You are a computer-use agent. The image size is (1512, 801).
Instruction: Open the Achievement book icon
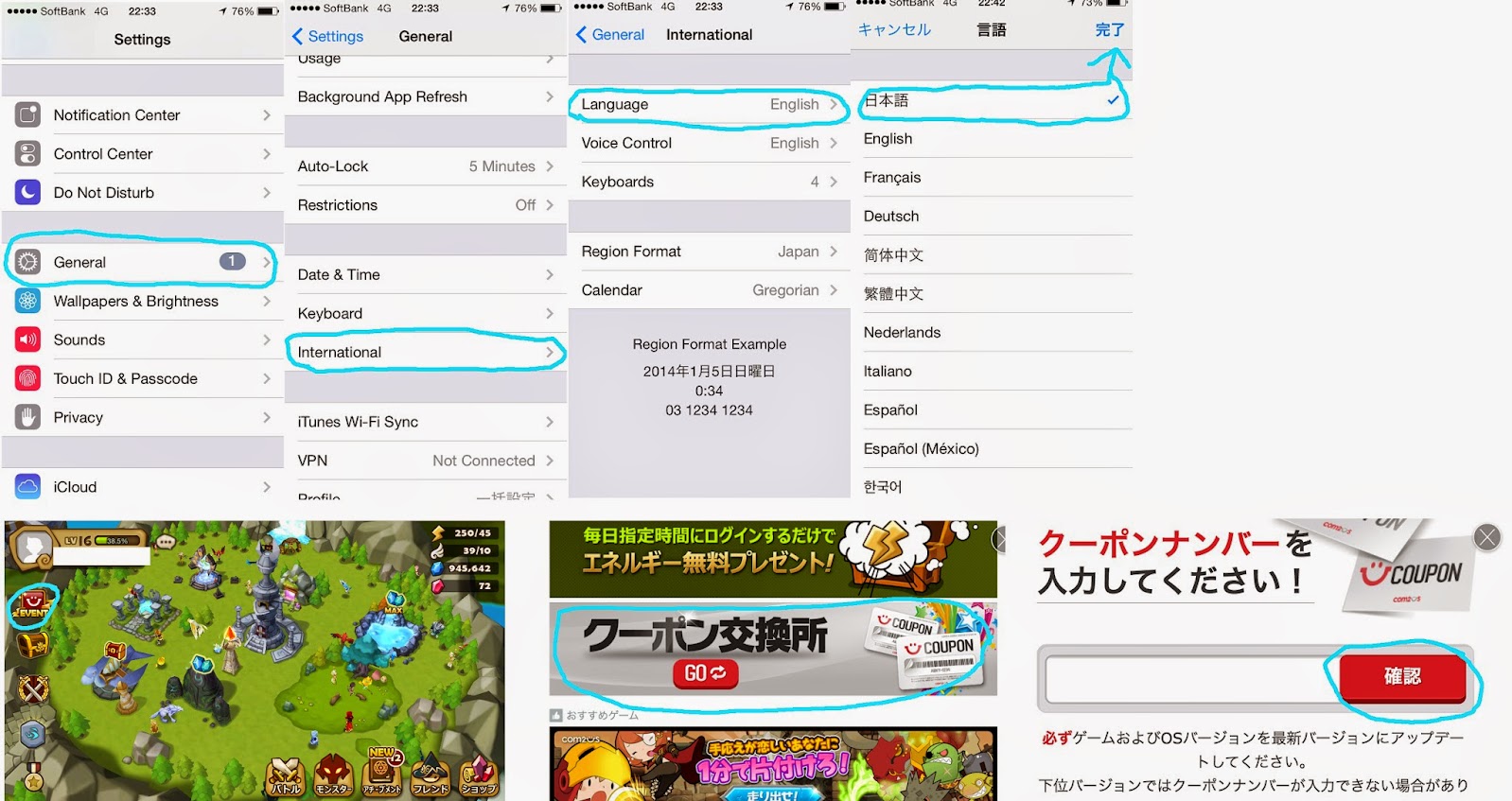pos(382,773)
